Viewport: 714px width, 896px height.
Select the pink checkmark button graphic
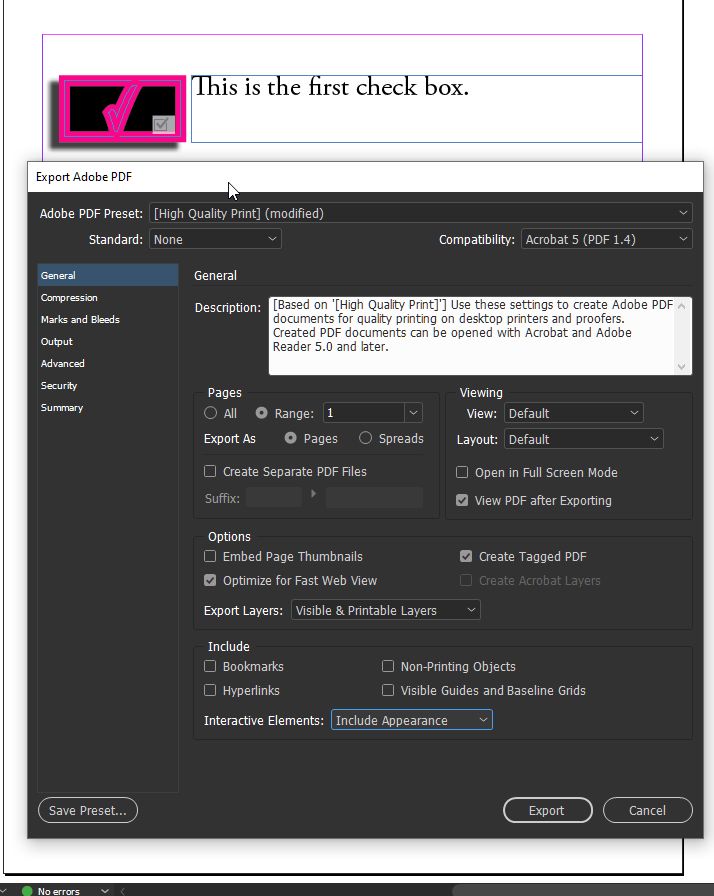(x=122, y=109)
